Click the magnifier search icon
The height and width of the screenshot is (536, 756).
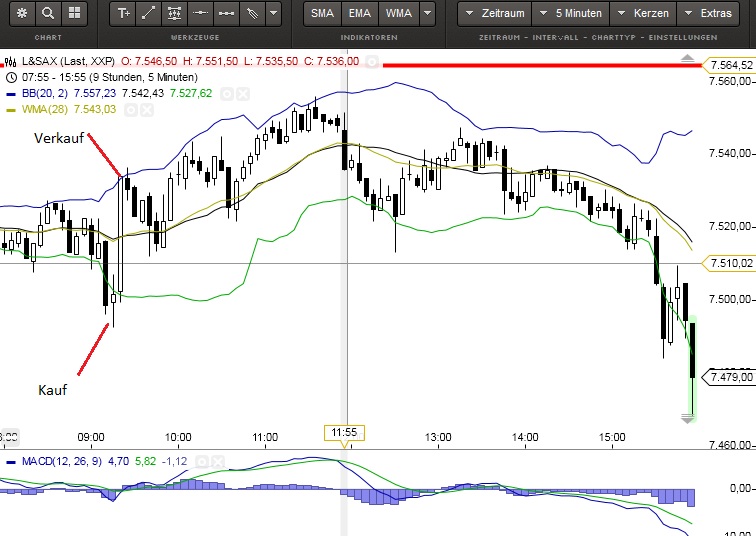pos(48,13)
